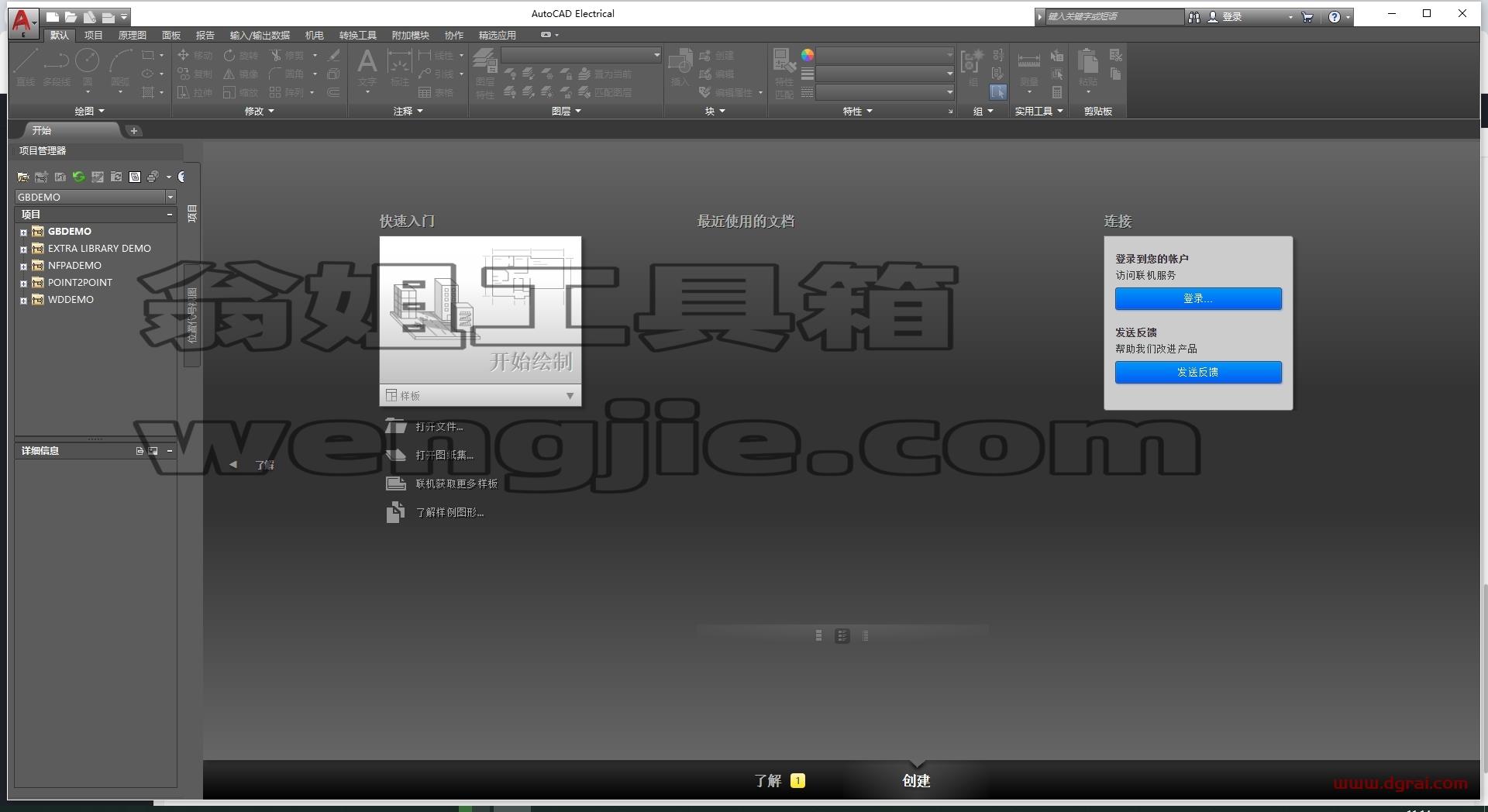Open the shopping cart Autodesk store icon
The height and width of the screenshot is (812, 1488).
coord(1307,16)
